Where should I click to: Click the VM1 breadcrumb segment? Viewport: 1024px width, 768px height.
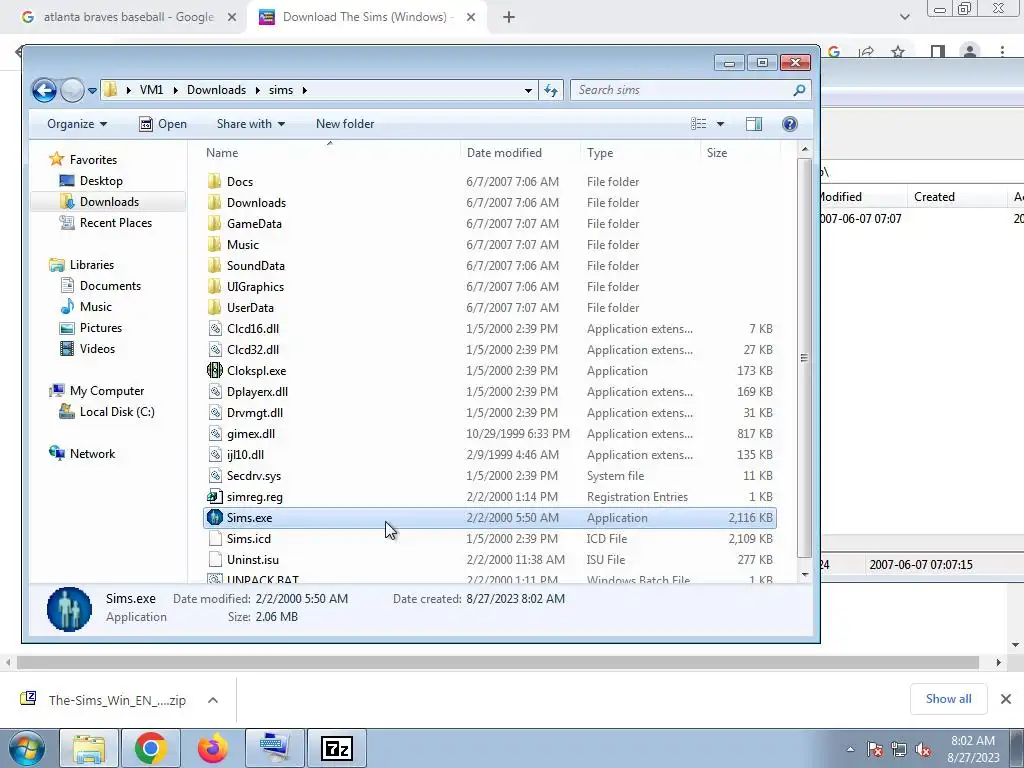coord(152,90)
